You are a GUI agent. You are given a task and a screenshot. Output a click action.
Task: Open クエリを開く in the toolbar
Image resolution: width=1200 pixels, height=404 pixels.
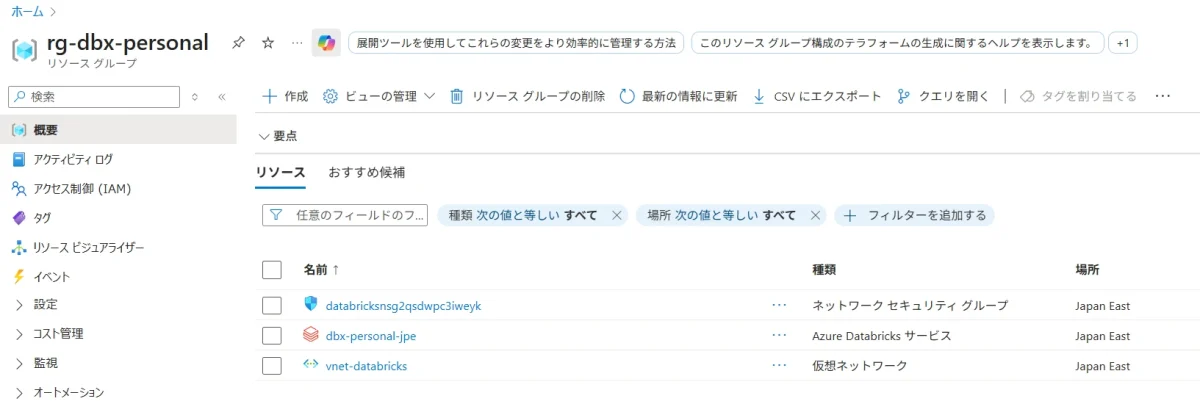point(943,96)
